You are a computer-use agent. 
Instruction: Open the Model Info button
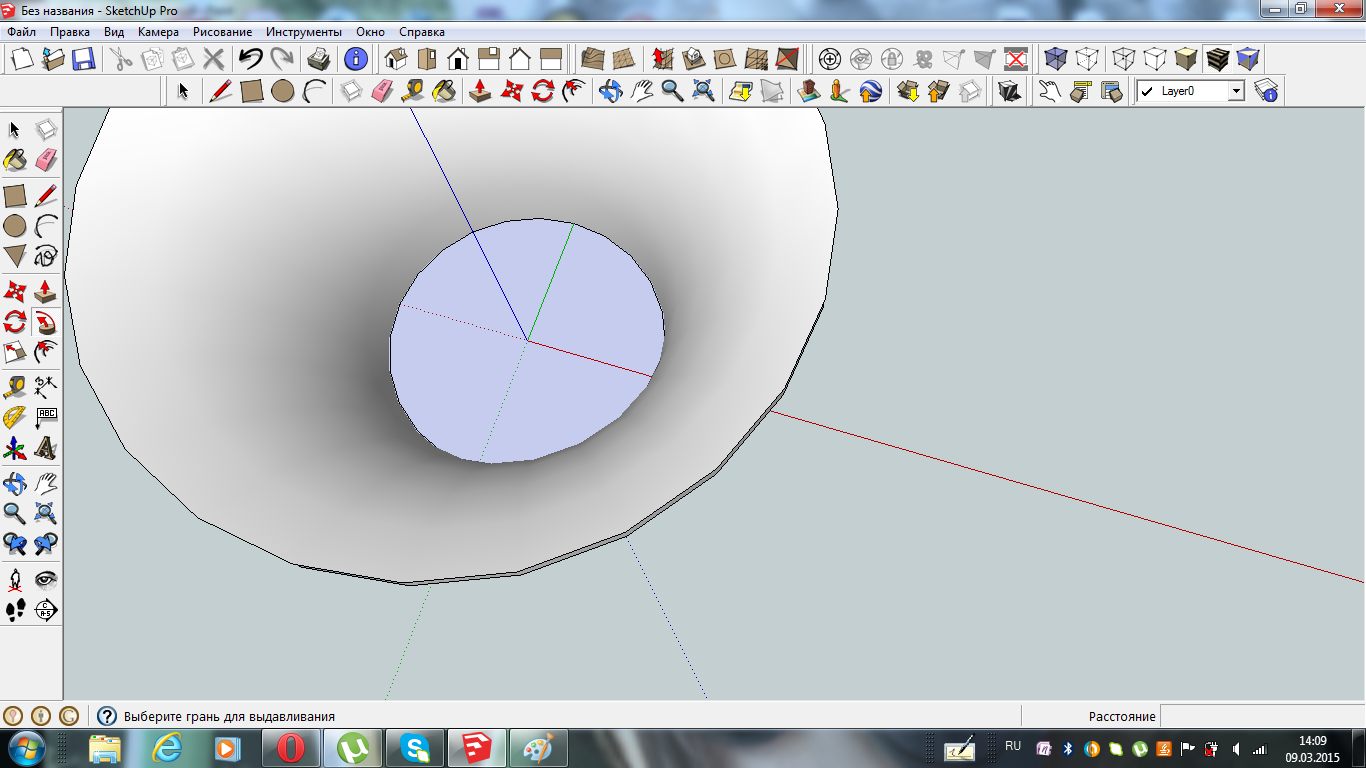click(356, 59)
